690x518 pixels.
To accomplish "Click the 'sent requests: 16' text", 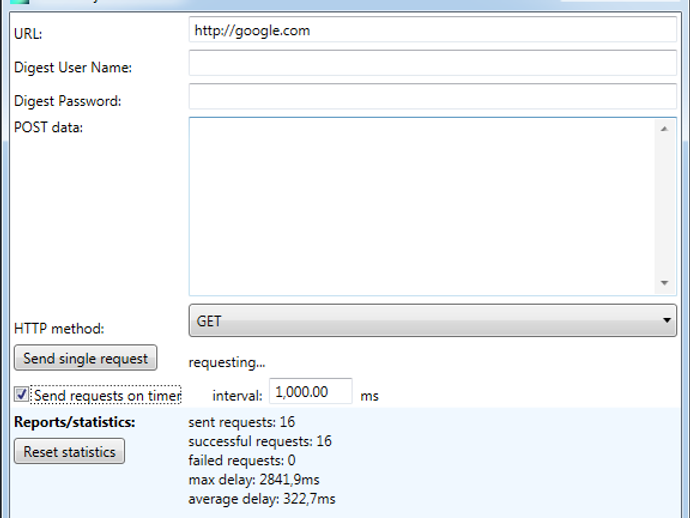I will [242, 422].
